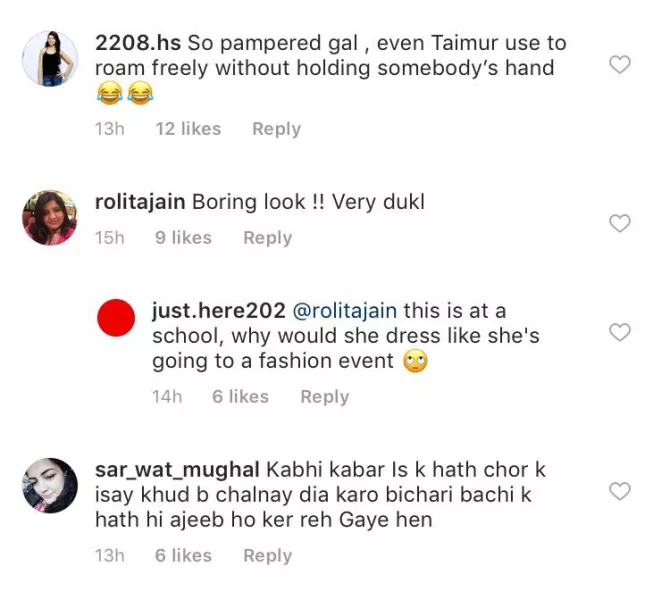Tap heart on just.here202's reply
Screen dimensions: 670x591
620,332
